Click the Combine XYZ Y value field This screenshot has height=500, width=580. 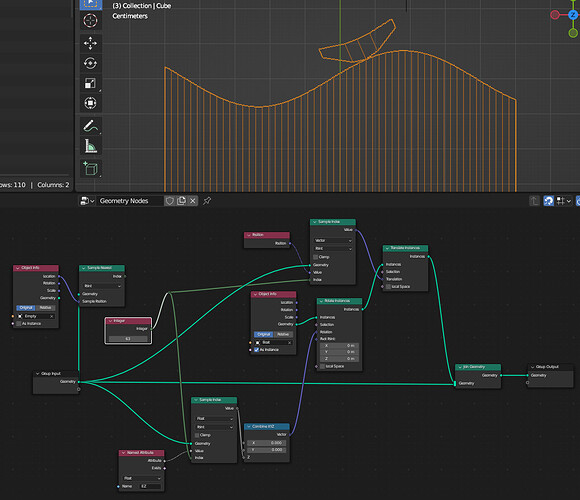267,450
